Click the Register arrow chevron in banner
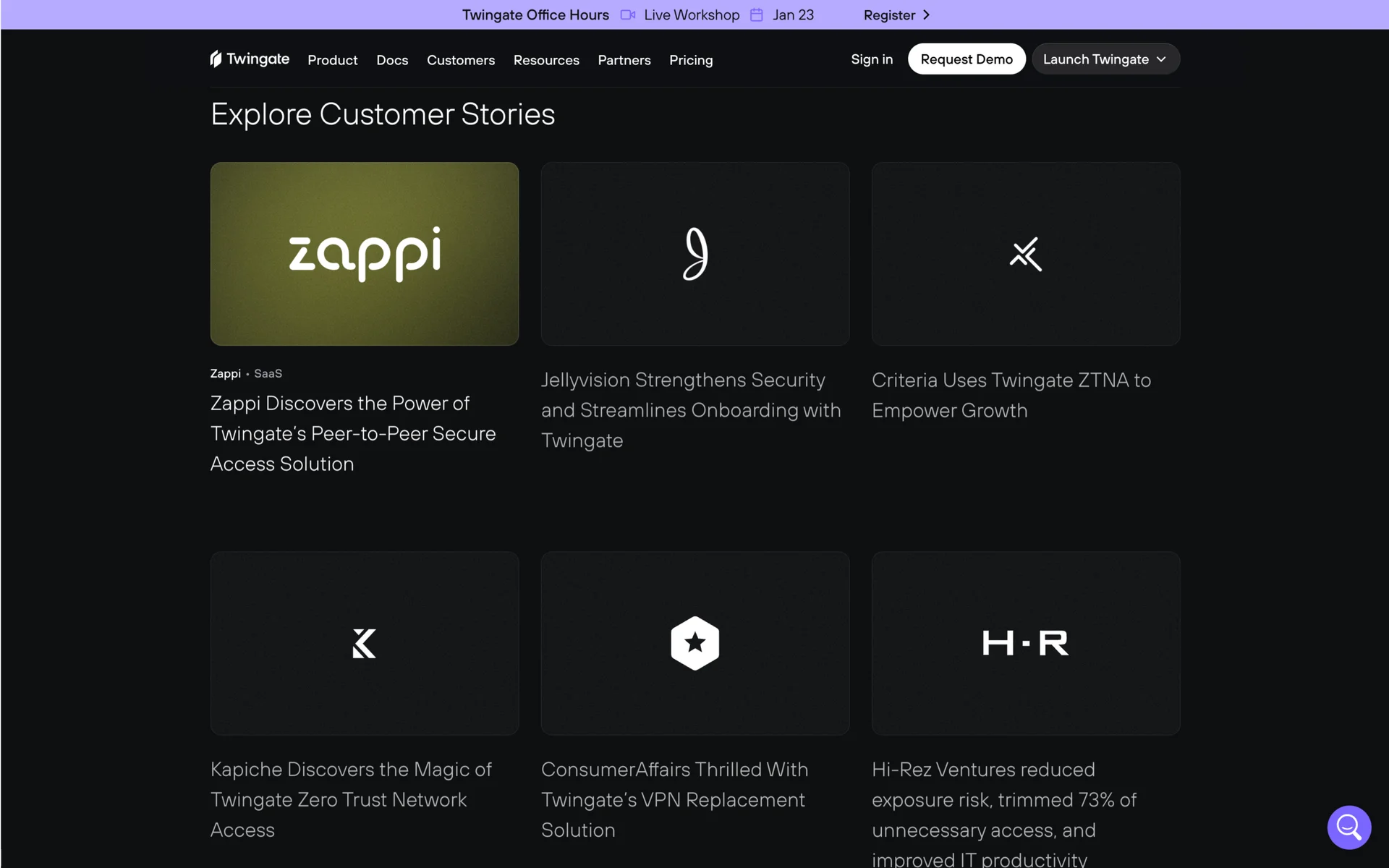Image resolution: width=1389 pixels, height=868 pixels. [926, 15]
